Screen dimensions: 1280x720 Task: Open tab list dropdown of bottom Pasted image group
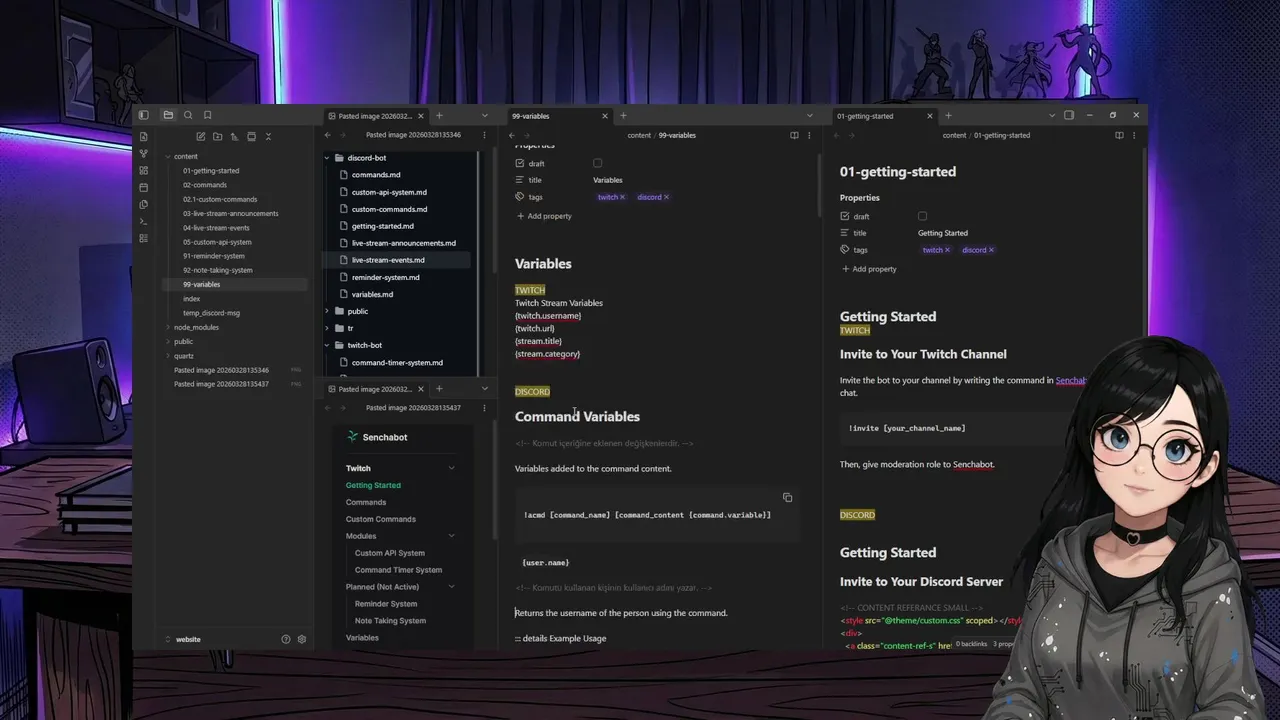coord(485,388)
